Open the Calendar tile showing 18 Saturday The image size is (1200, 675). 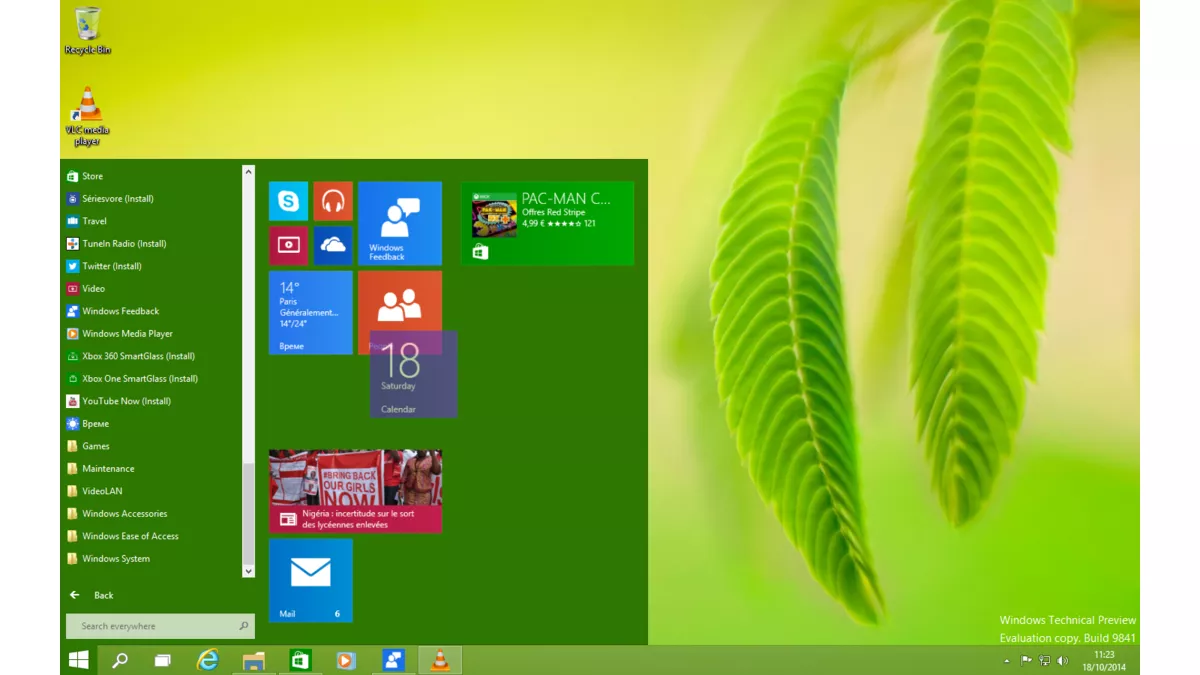[x=414, y=374]
